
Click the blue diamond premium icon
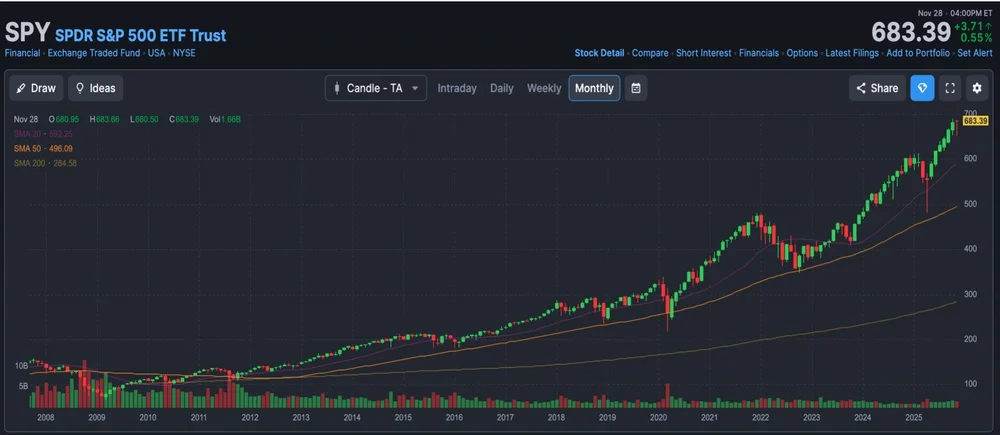[x=922, y=88]
